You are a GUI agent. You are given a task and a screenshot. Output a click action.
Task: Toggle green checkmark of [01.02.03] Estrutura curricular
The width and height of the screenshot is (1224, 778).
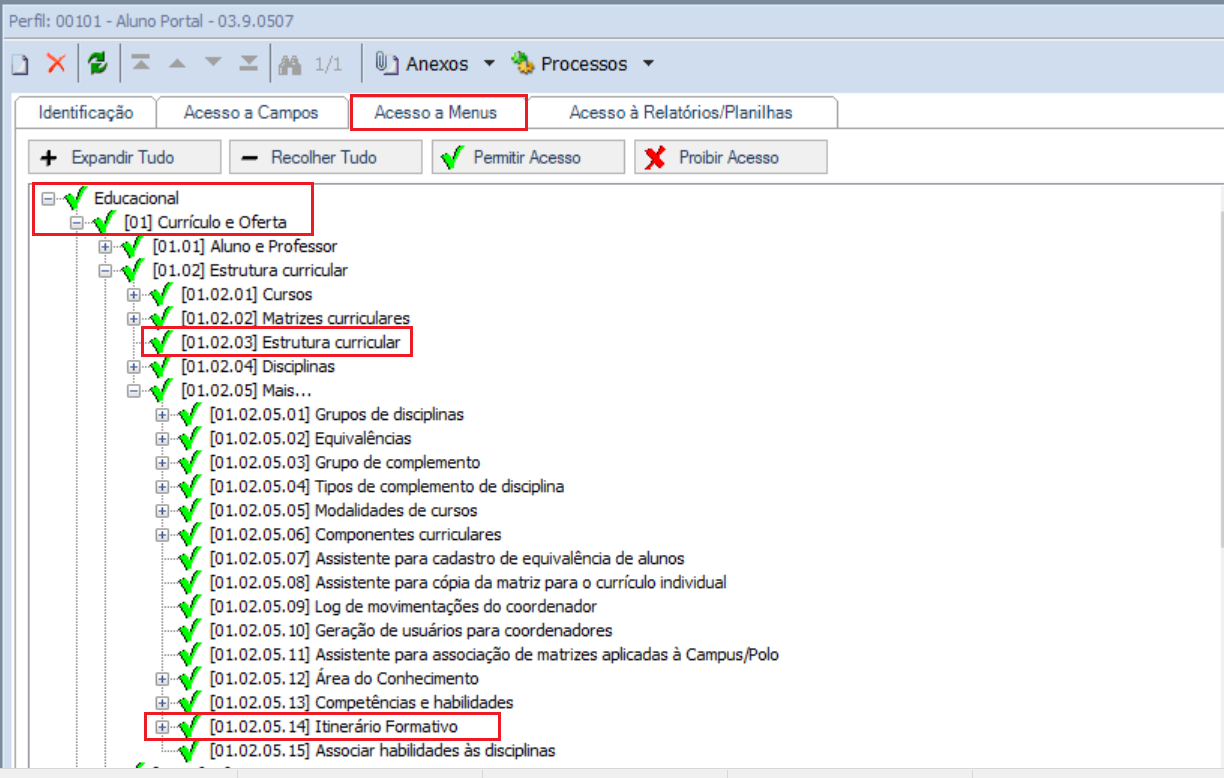tap(161, 342)
